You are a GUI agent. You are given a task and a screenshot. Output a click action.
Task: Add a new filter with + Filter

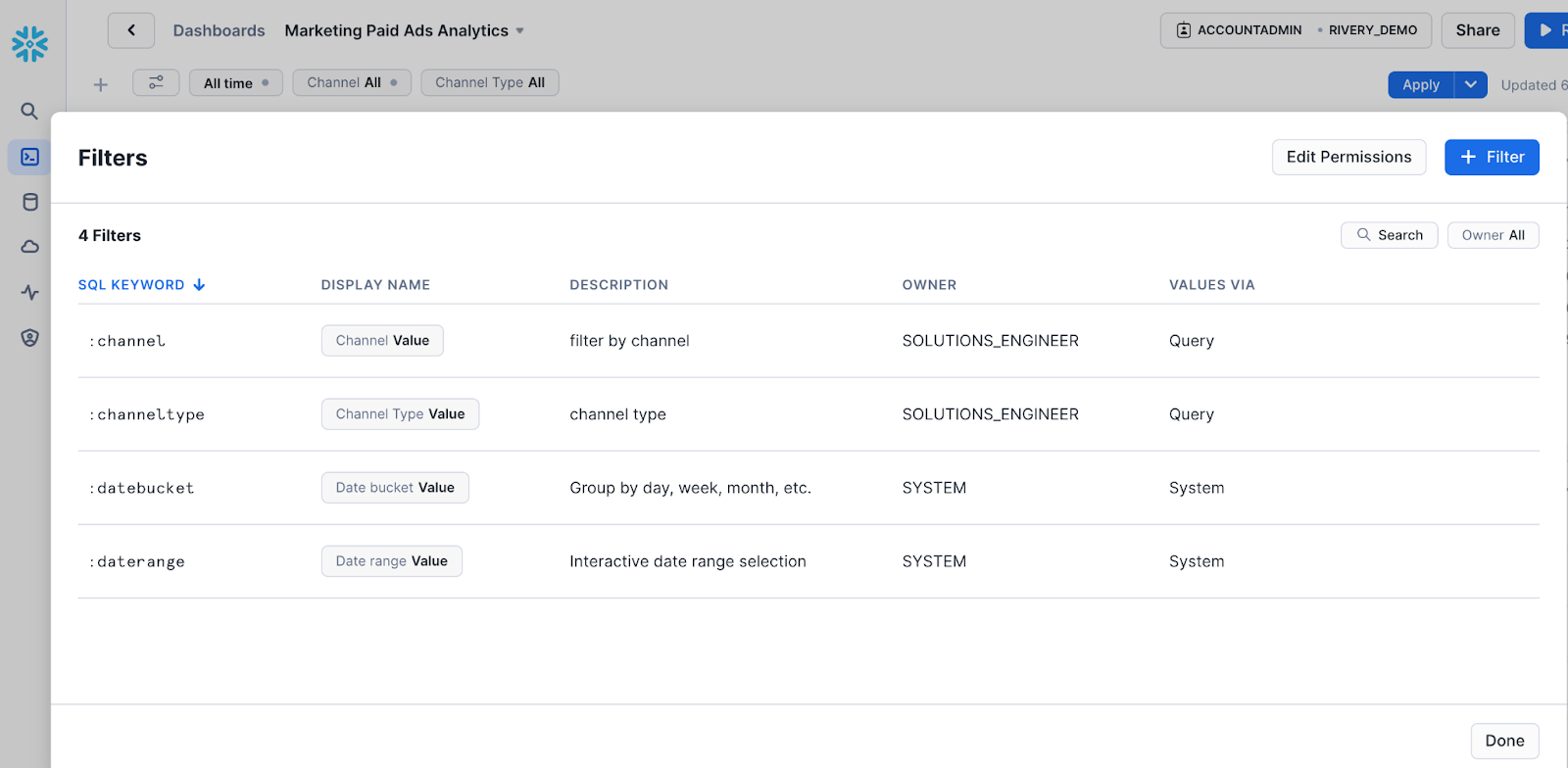coord(1492,157)
